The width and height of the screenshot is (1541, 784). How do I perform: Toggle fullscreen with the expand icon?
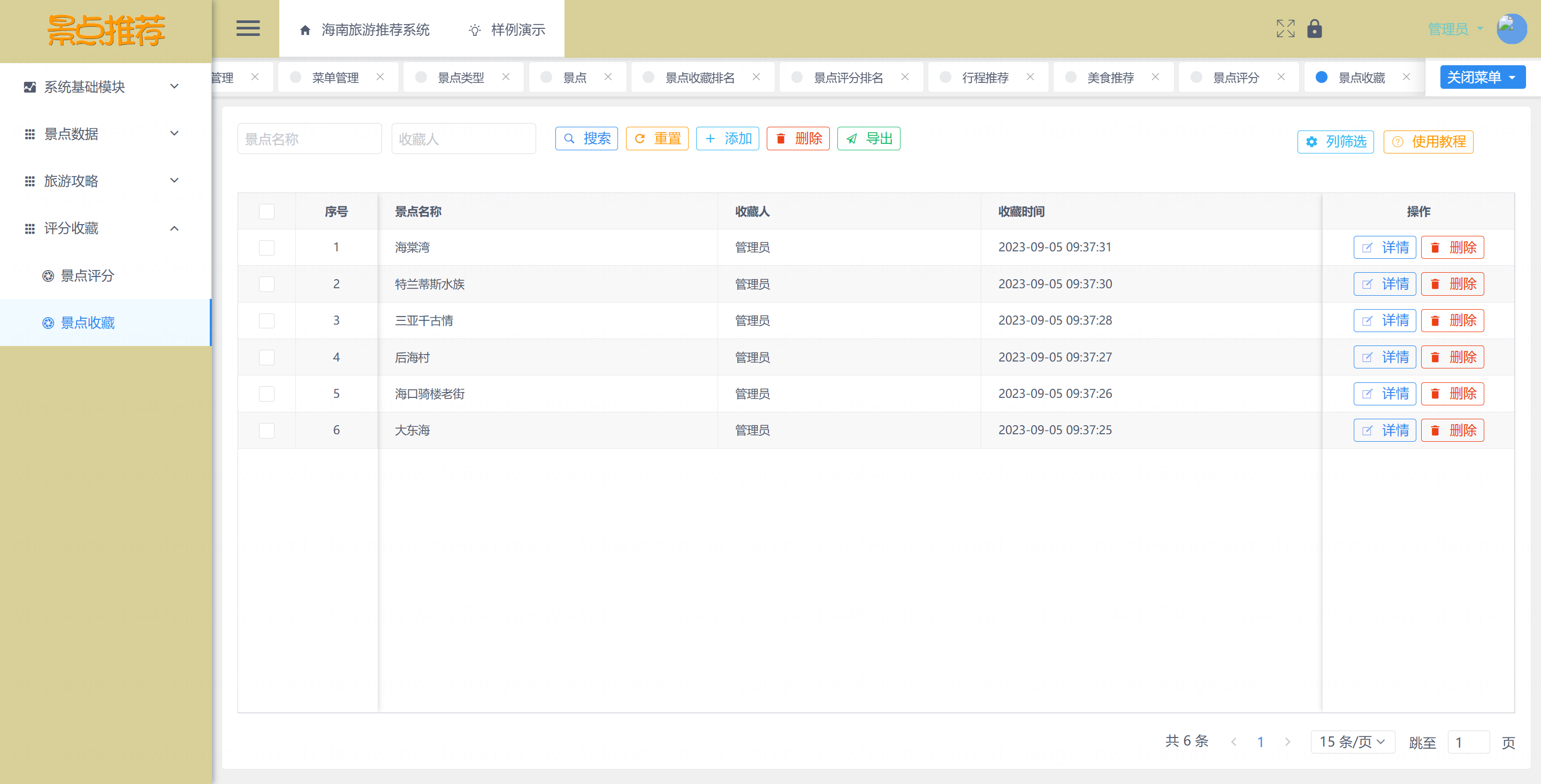point(1285,28)
